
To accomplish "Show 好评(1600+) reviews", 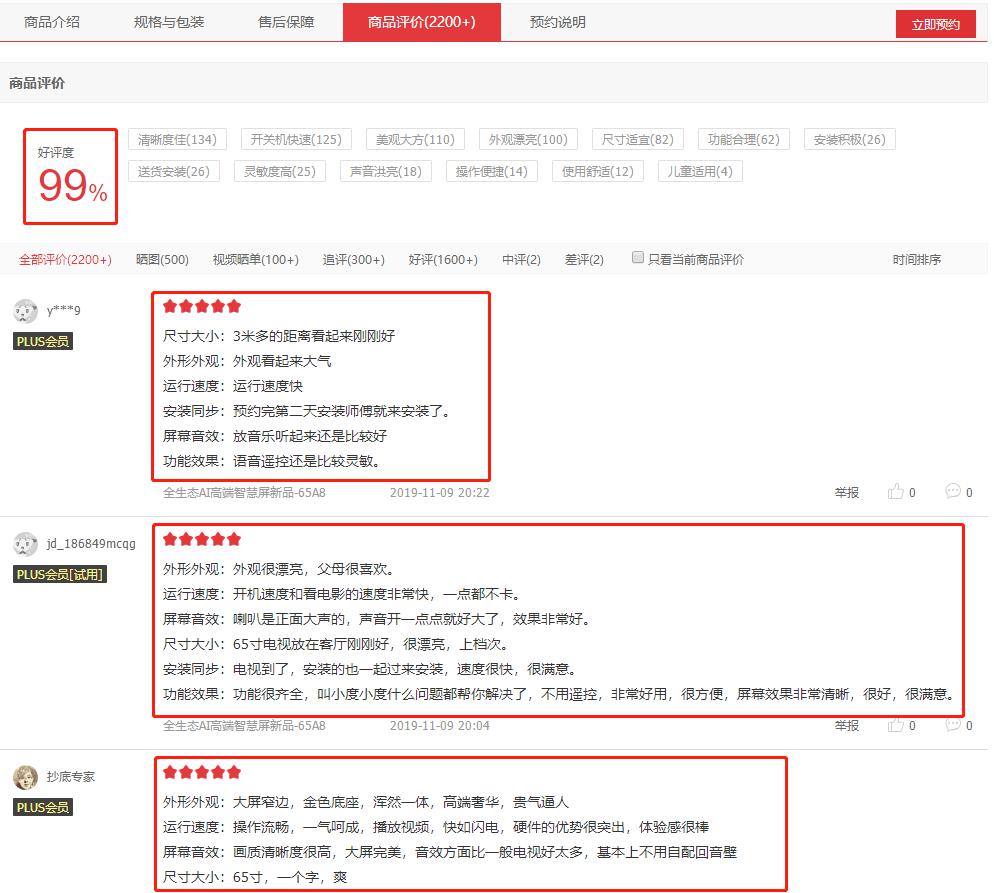I will [443, 260].
